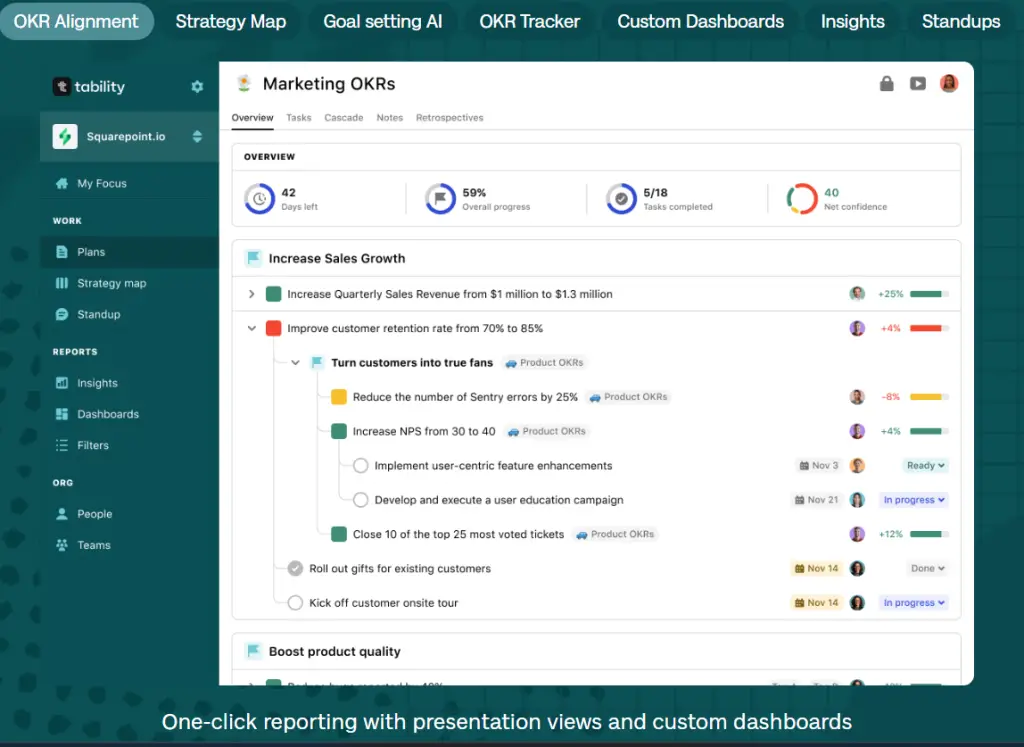Viewport: 1024px width, 747px height.
Task: Check off Implement user-centric feature enhancements task
Action: pos(360,466)
